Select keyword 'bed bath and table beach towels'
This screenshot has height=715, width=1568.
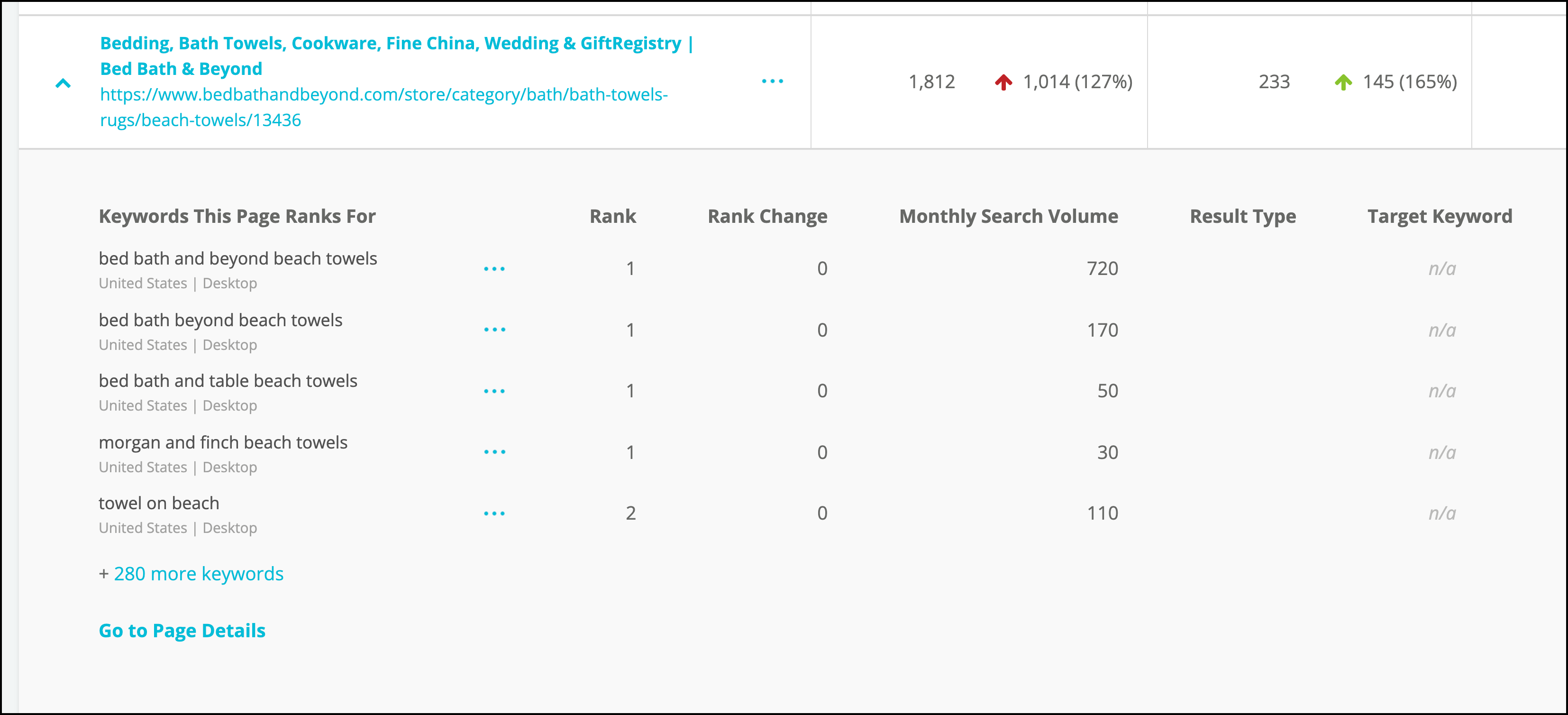228,381
